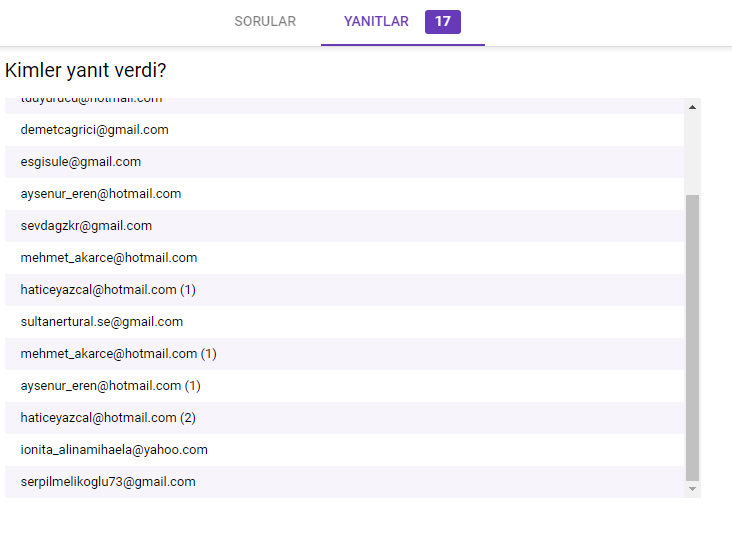Image resolution: width=732 pixels, height=556 pixels.
Task: Open the esgisule@gmail.com response
Action: 81,162
